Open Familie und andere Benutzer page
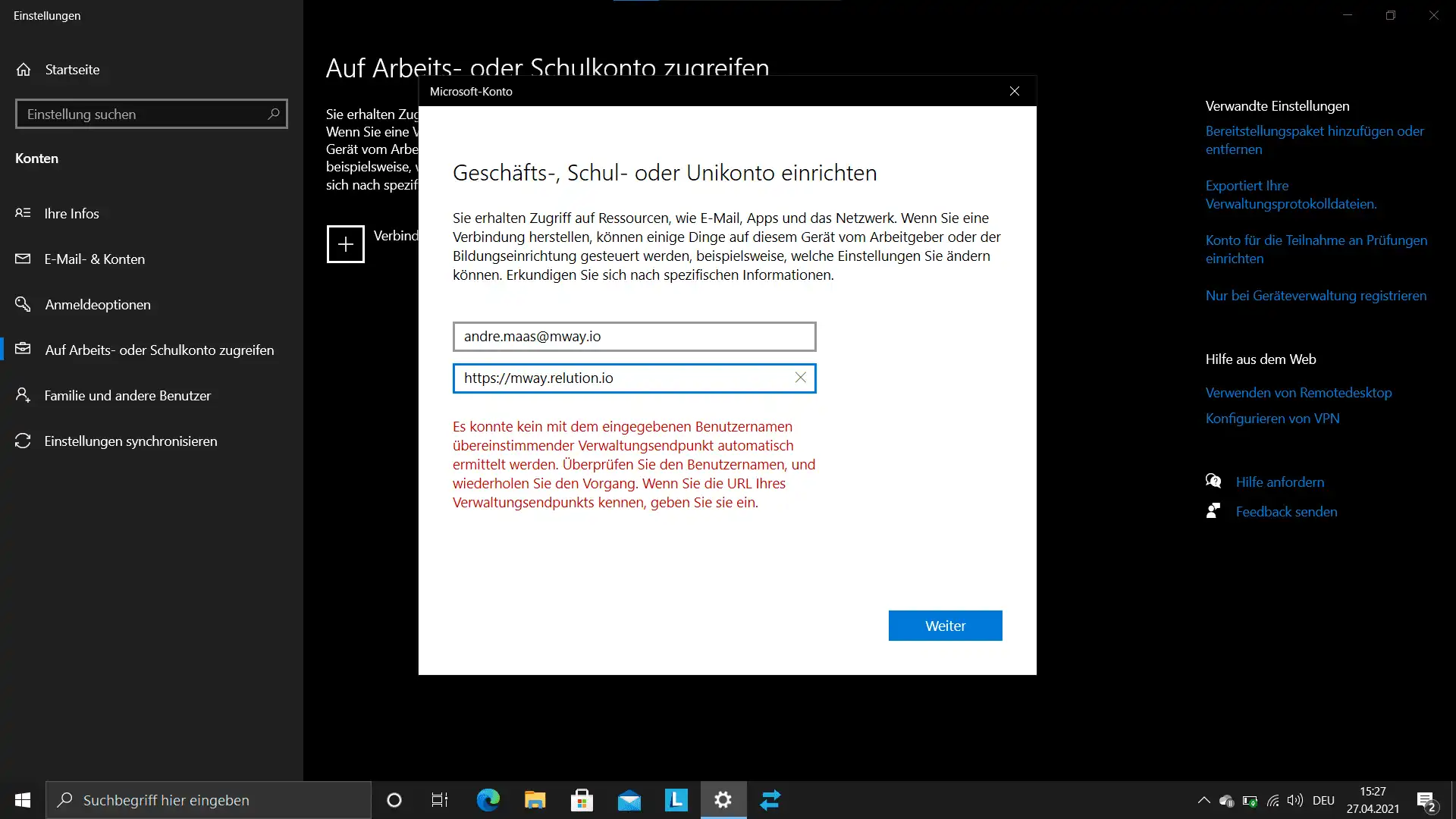 pyautogui.click(x=152, y=396)
